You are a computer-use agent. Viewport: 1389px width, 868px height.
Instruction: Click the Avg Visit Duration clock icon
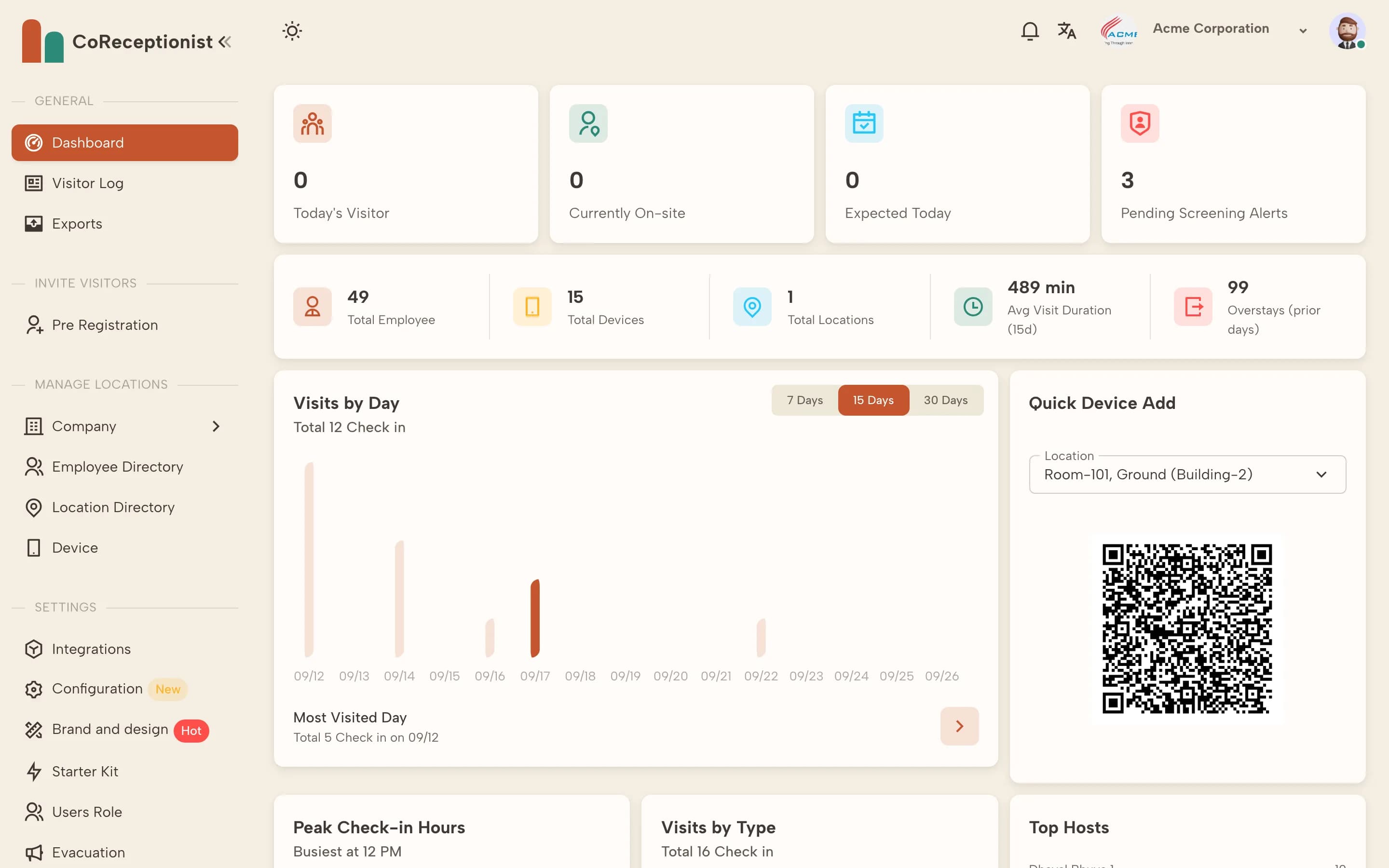973,307
